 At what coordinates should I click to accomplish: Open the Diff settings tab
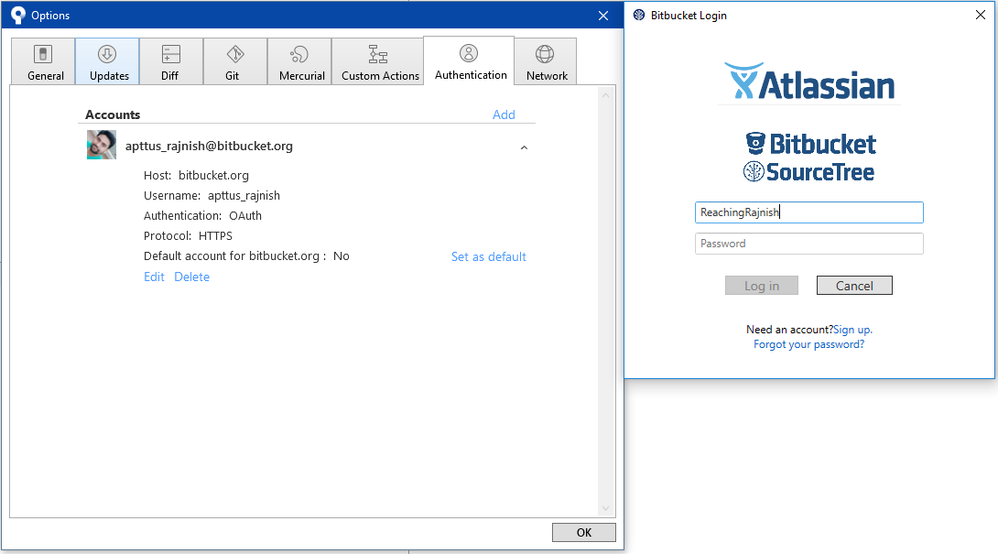171,61
